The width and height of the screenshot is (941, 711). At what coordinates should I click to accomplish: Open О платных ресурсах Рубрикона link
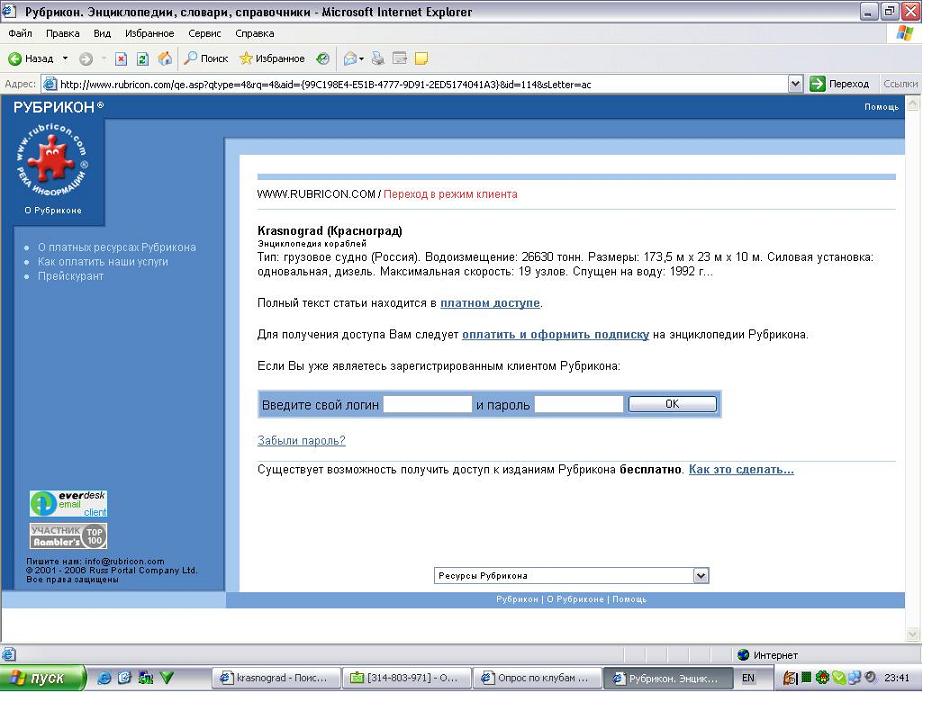pyautogui.click(x=117, y=247)
